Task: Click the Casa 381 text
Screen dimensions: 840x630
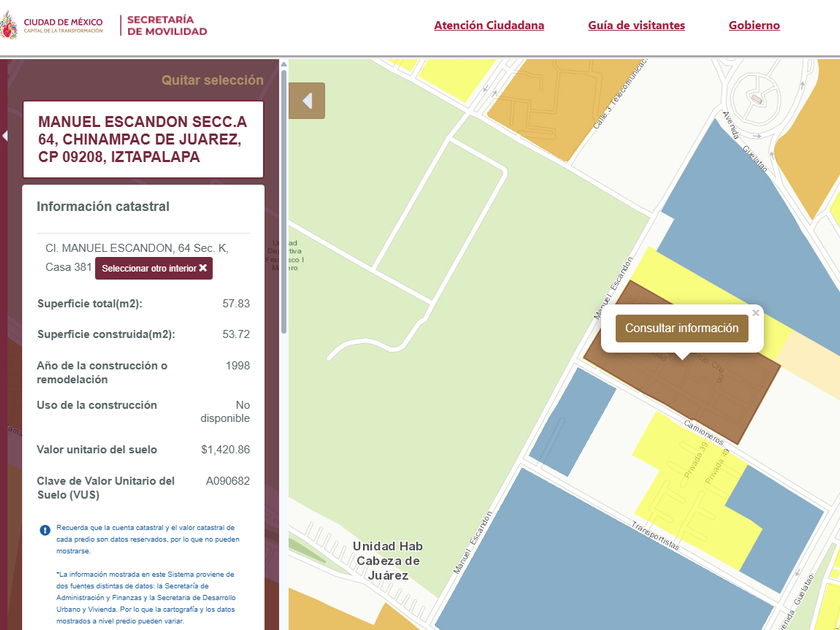Action: click(69, 267)
